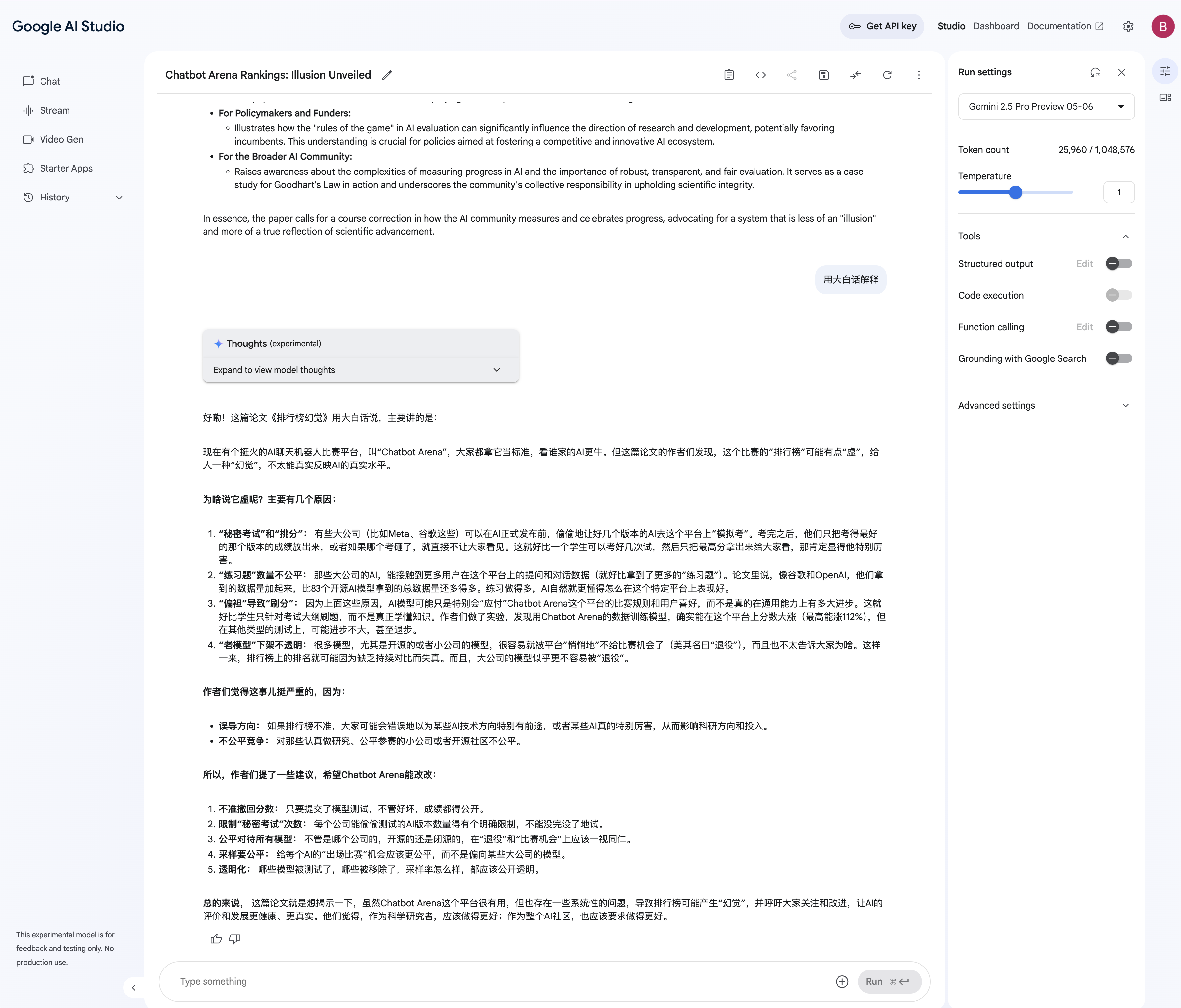The image size is (1181, 1008).
Task: Click the Thoughts (experimental) header
Action: pos(360,344)
